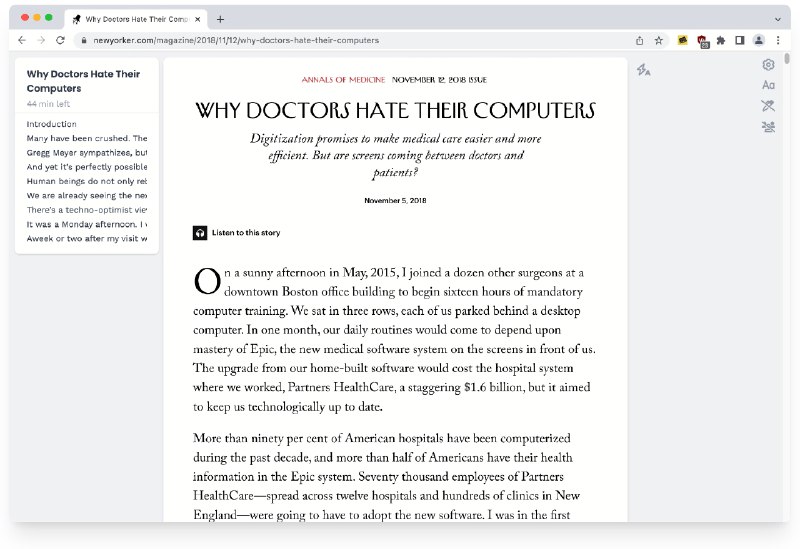Screen dimensions: 800x549
Task: Open the Extensions puzzle piece menu
Action: click(x=721, y=40)
